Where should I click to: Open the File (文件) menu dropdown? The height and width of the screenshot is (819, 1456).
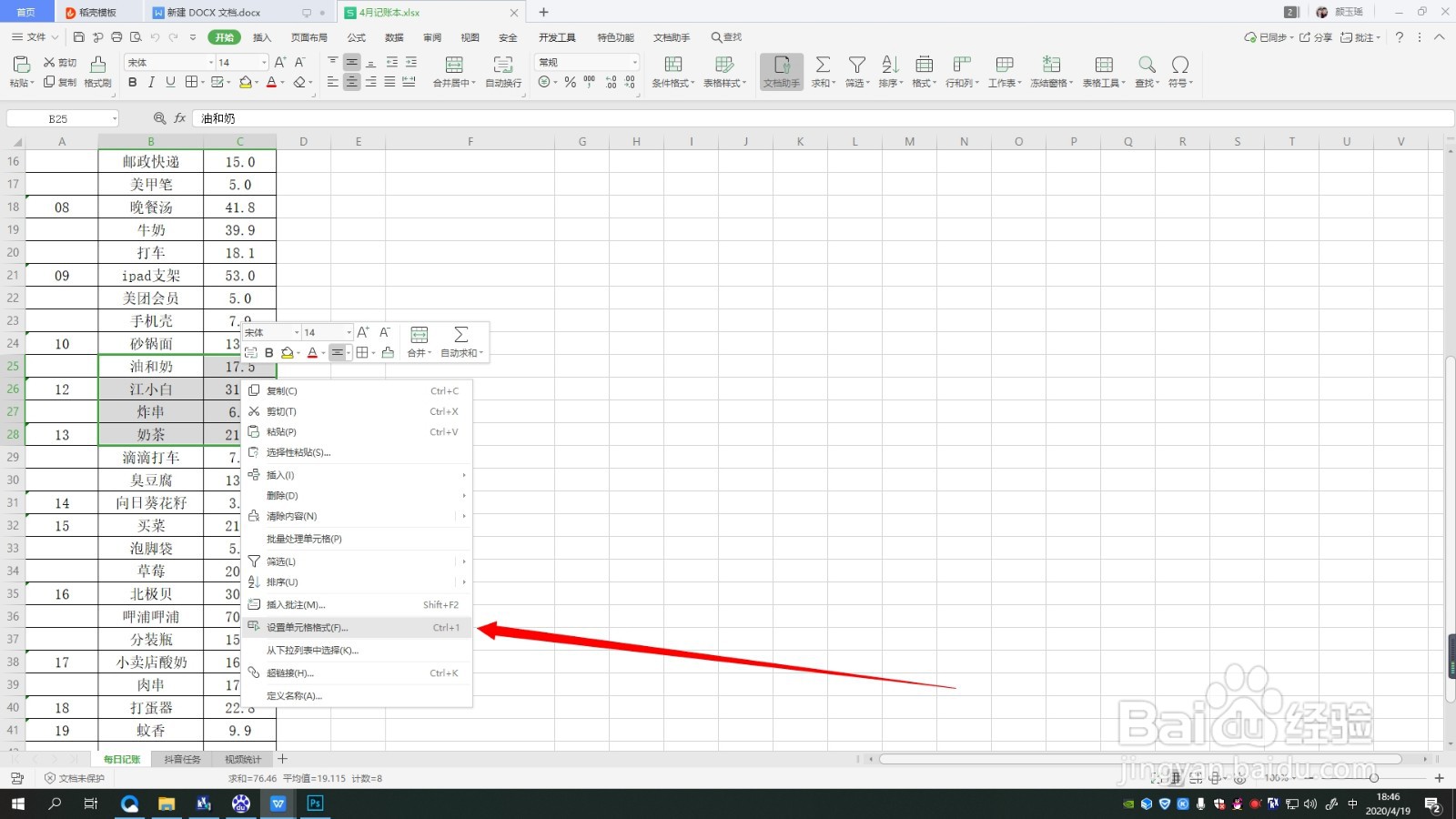[35, 37]
